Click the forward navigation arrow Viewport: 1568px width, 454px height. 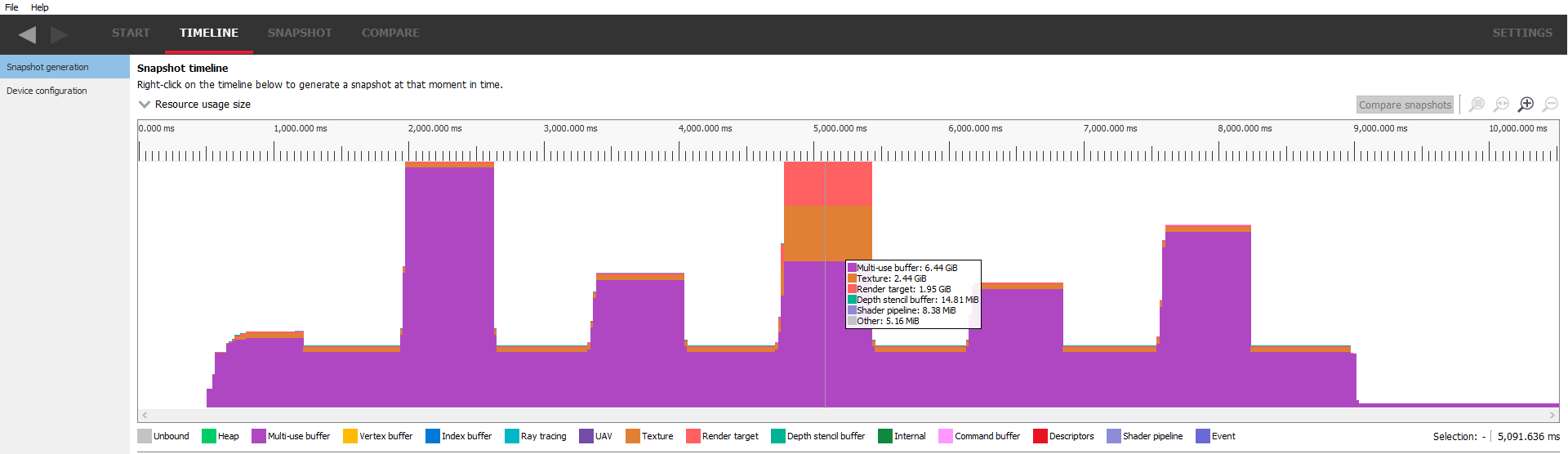(59, 34)
